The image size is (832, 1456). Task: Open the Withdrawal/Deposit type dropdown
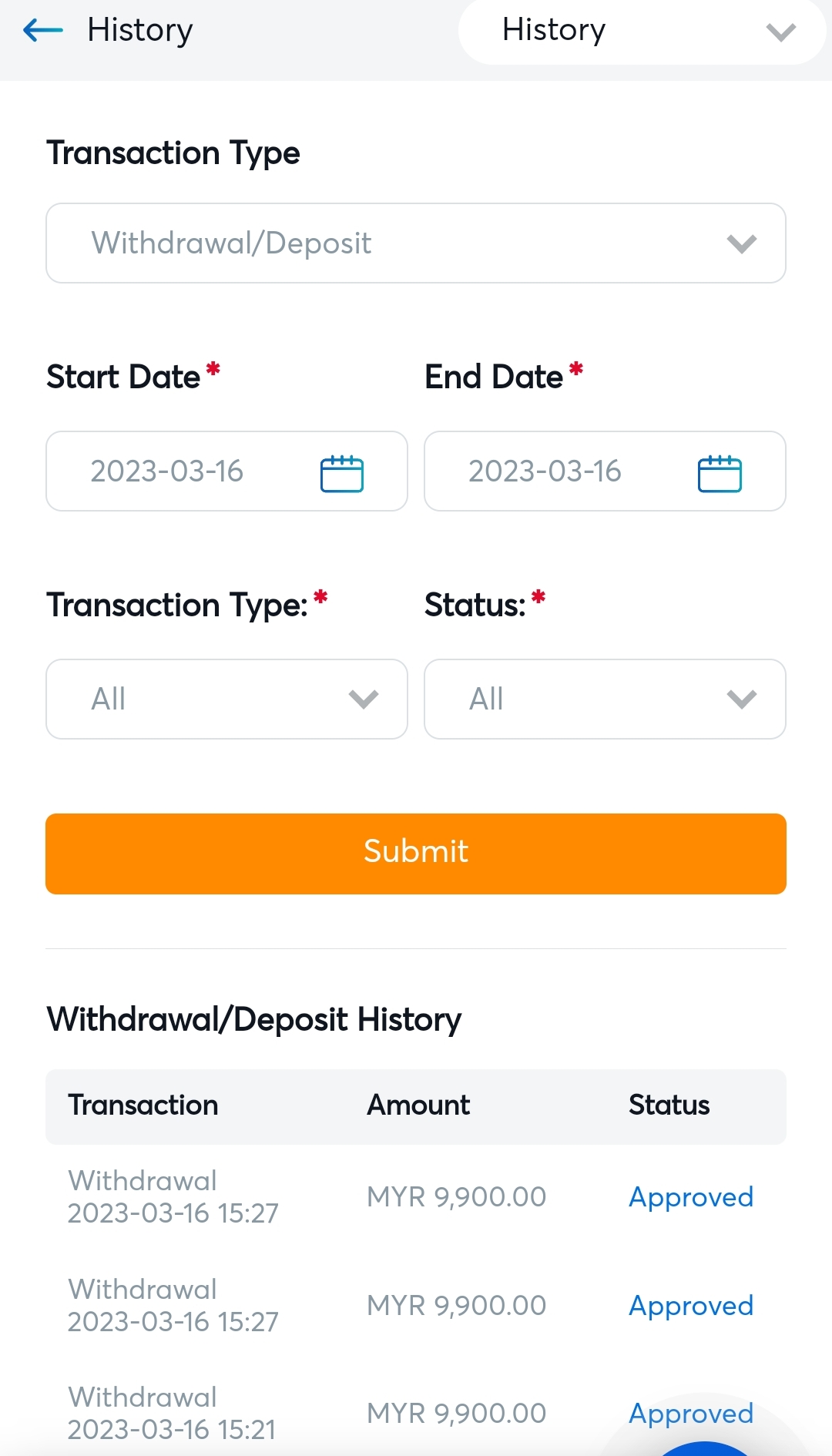point(416,243)
